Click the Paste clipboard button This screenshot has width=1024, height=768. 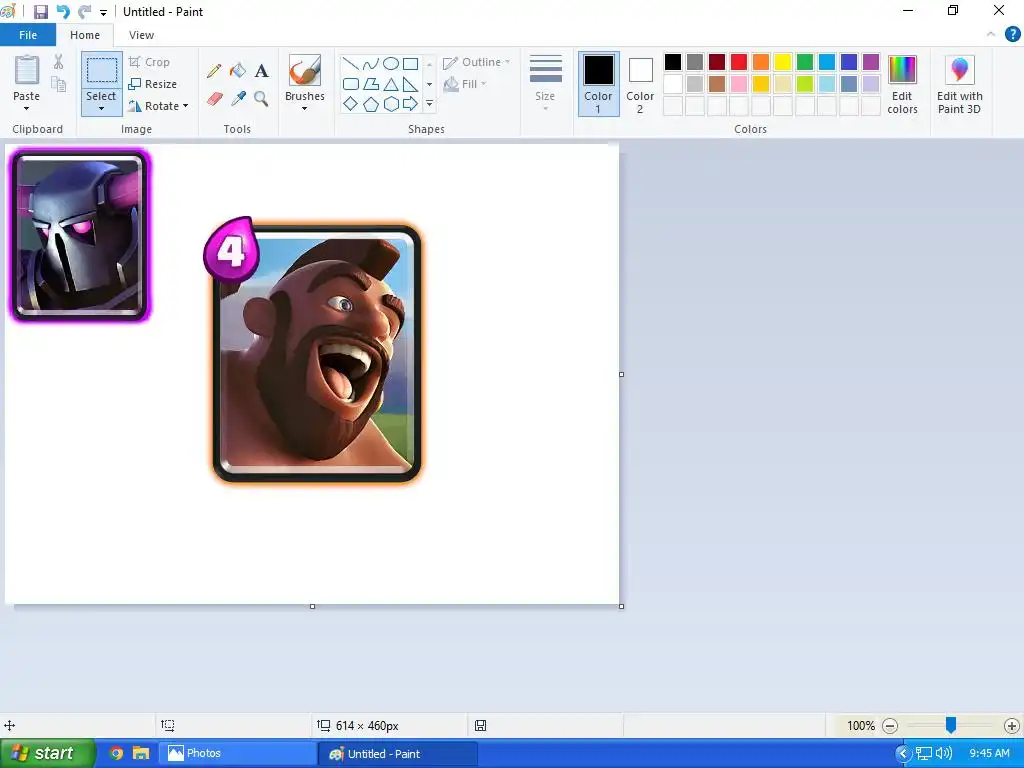point(27,71)
